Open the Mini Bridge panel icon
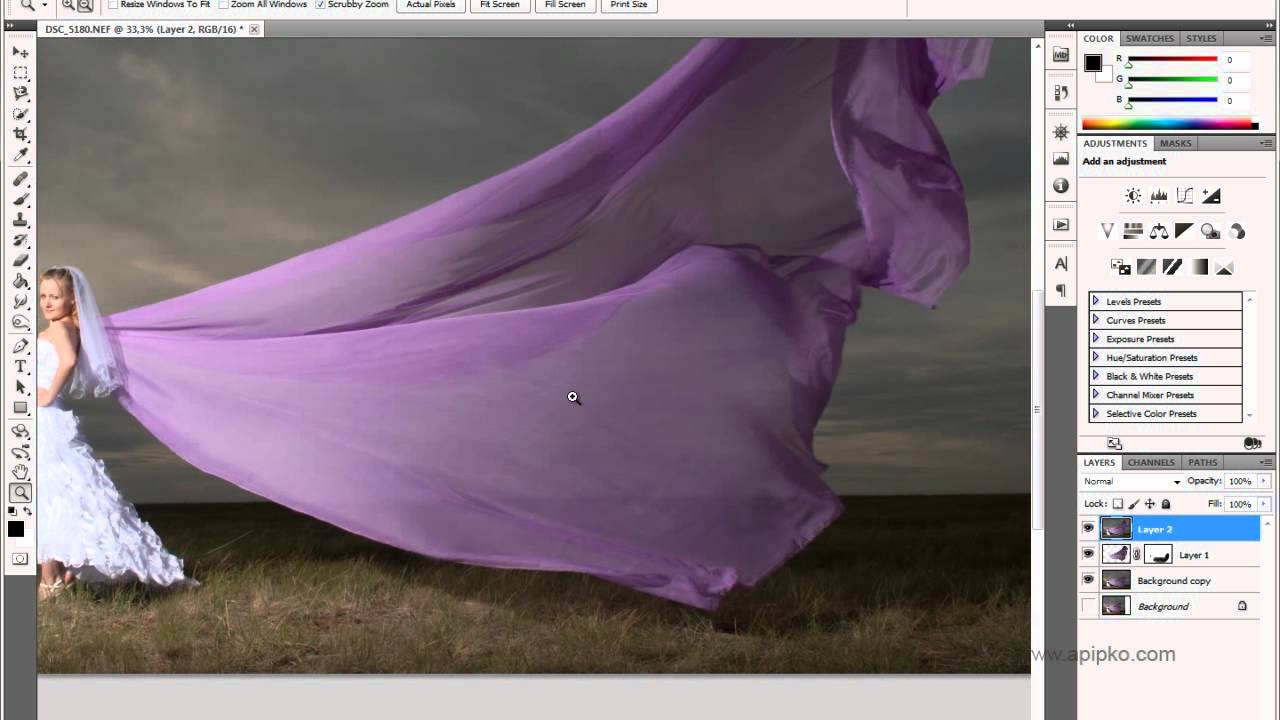 pos(1061,55)
